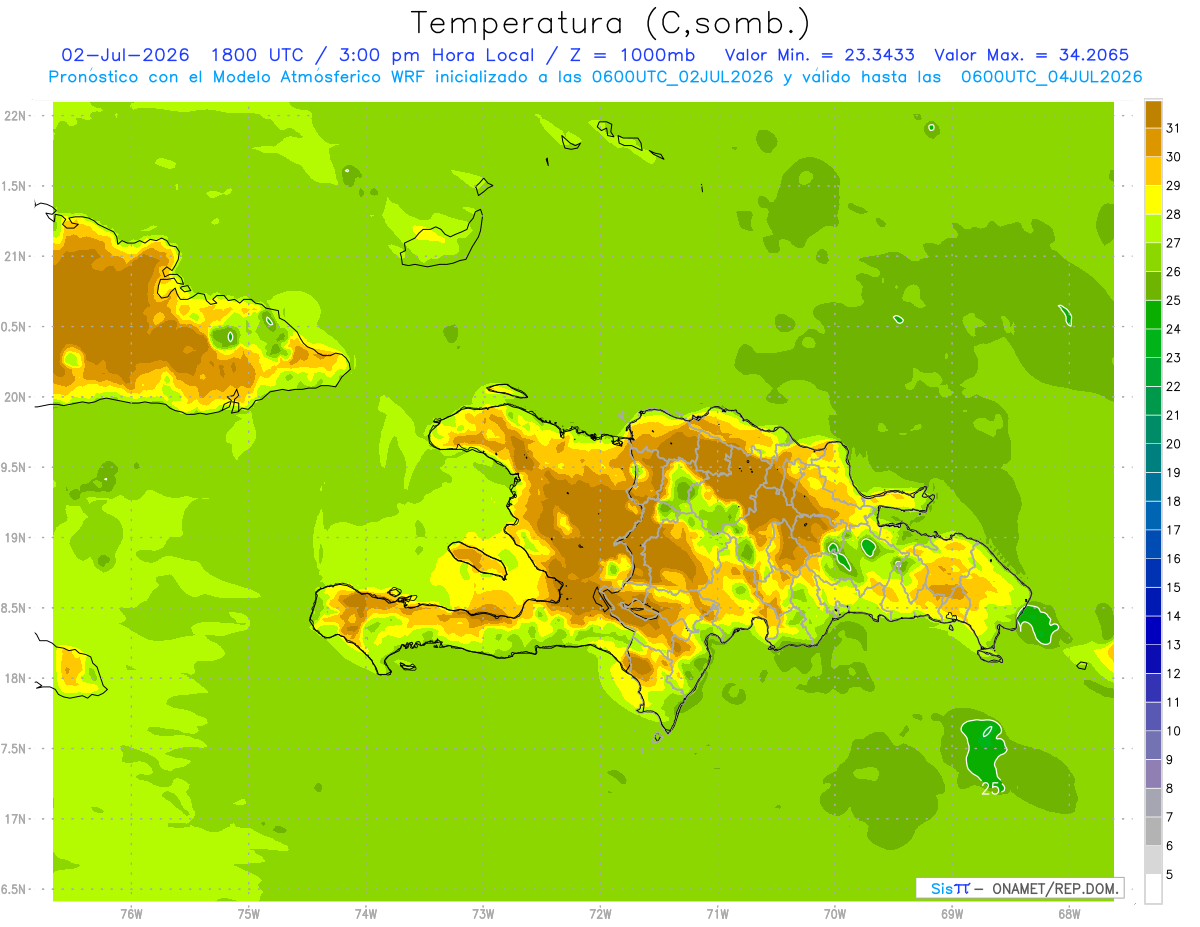Click the "13" value on the color scale
Screen dimensions: 1200x927
(1173, 645)
